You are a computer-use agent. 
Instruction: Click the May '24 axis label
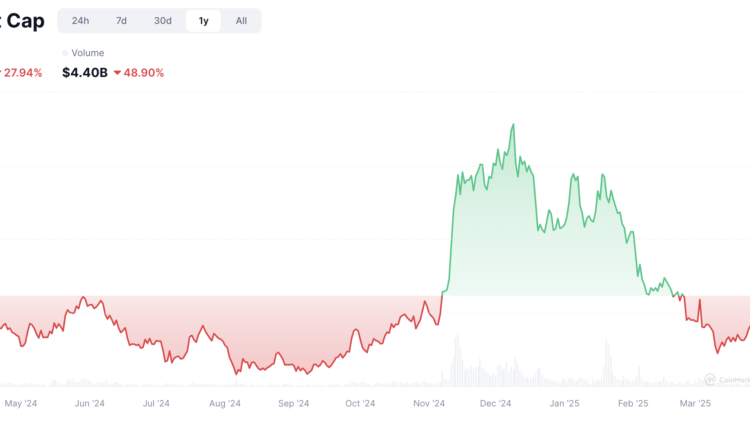click(x=21, y=404)
